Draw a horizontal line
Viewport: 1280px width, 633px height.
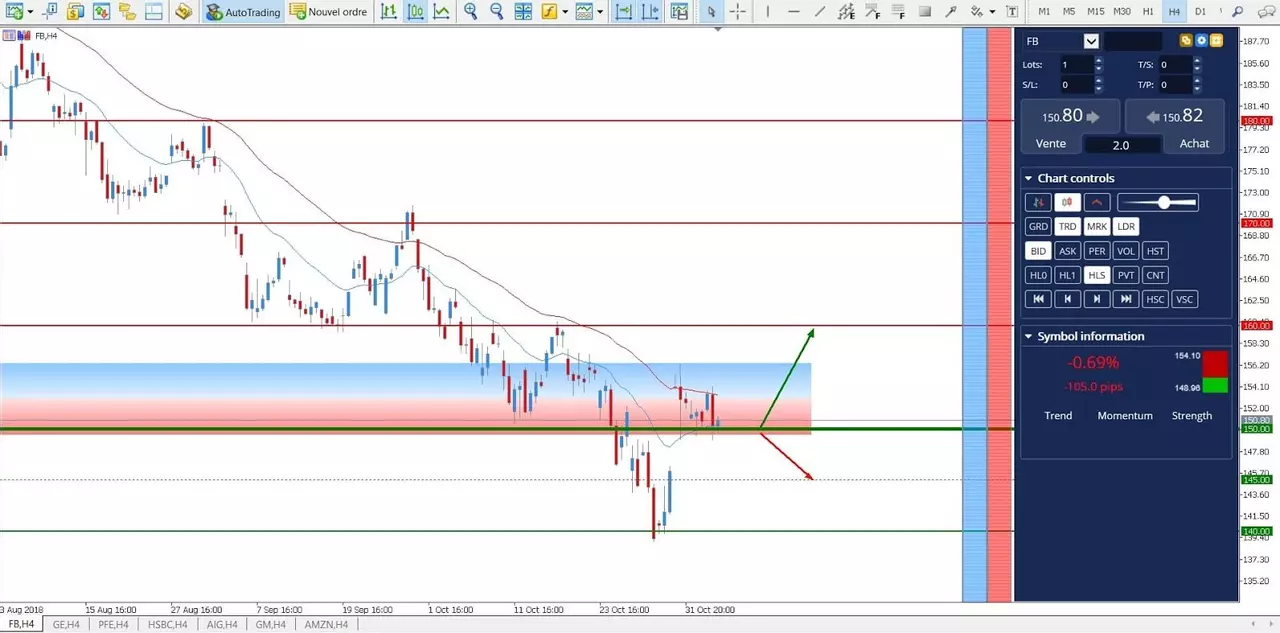pyautogui.click(x=793, y=12)
